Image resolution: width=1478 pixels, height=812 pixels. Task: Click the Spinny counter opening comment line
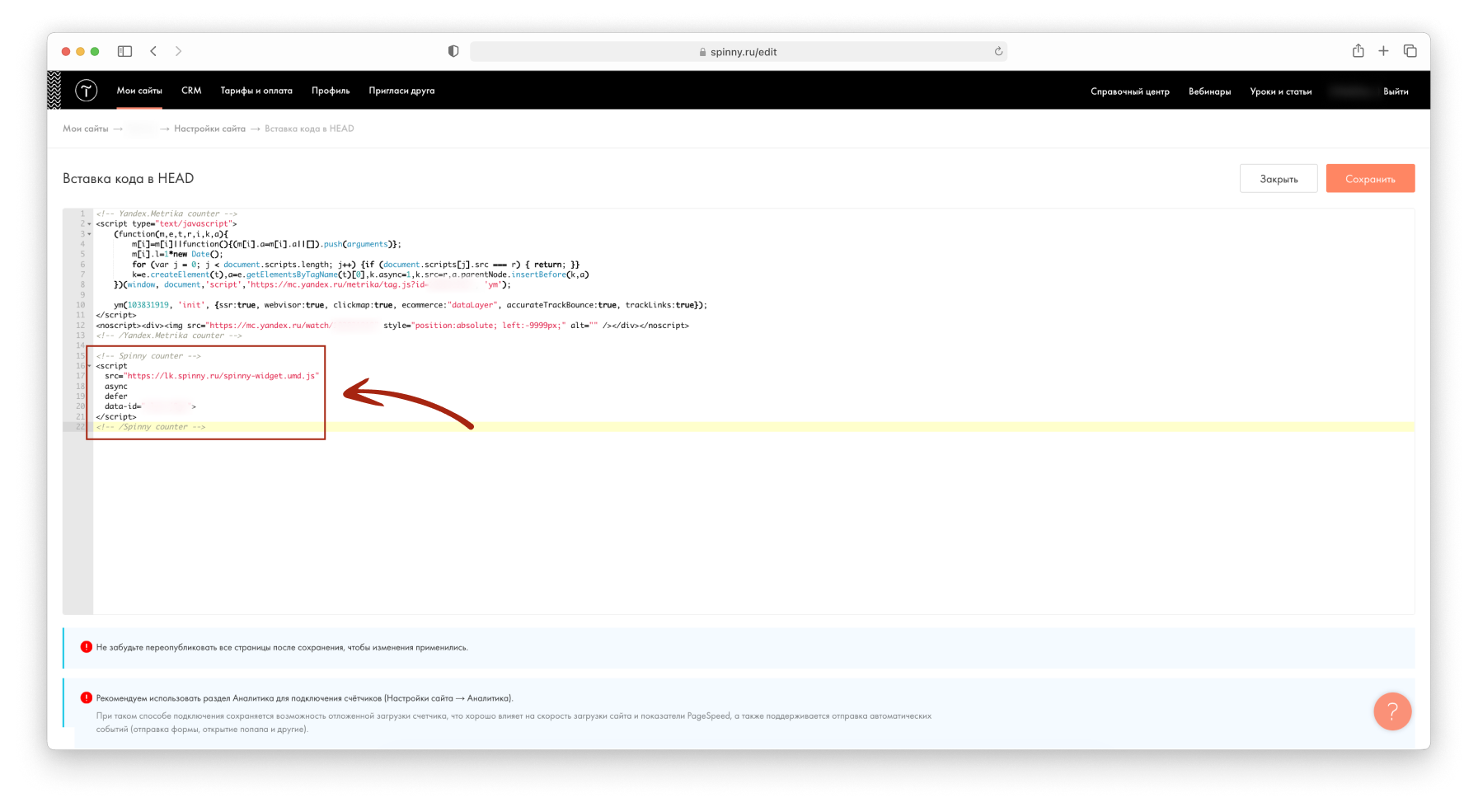click(x=148, y=356)
